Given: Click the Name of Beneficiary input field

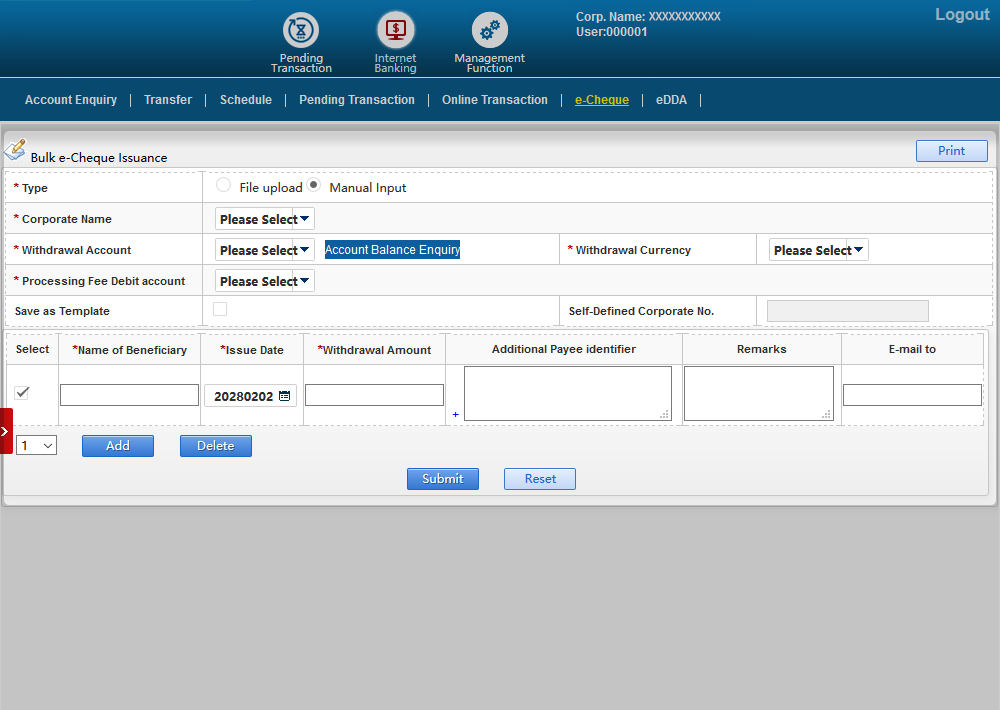Looking at the screenshot, I should (x=129, y=395).
